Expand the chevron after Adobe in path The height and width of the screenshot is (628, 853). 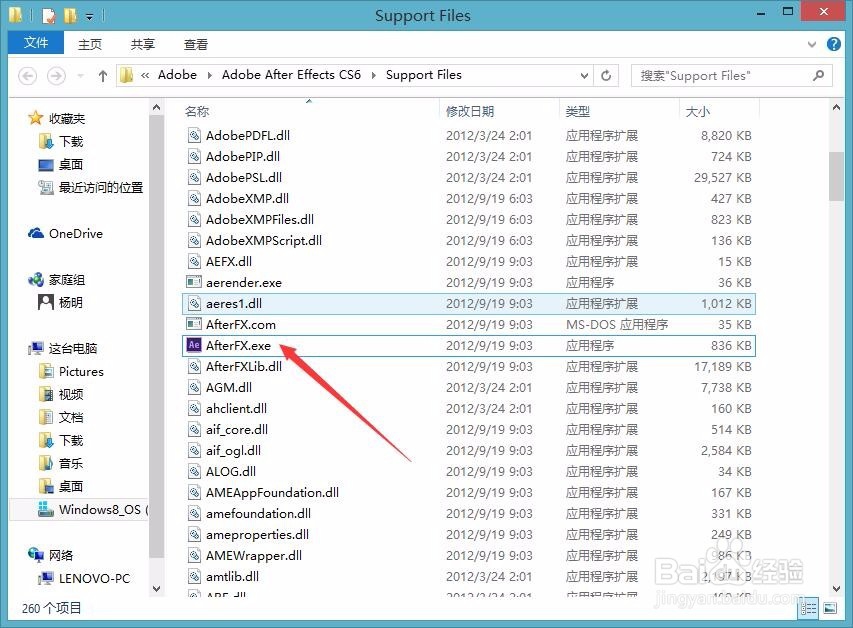(209, 75)
